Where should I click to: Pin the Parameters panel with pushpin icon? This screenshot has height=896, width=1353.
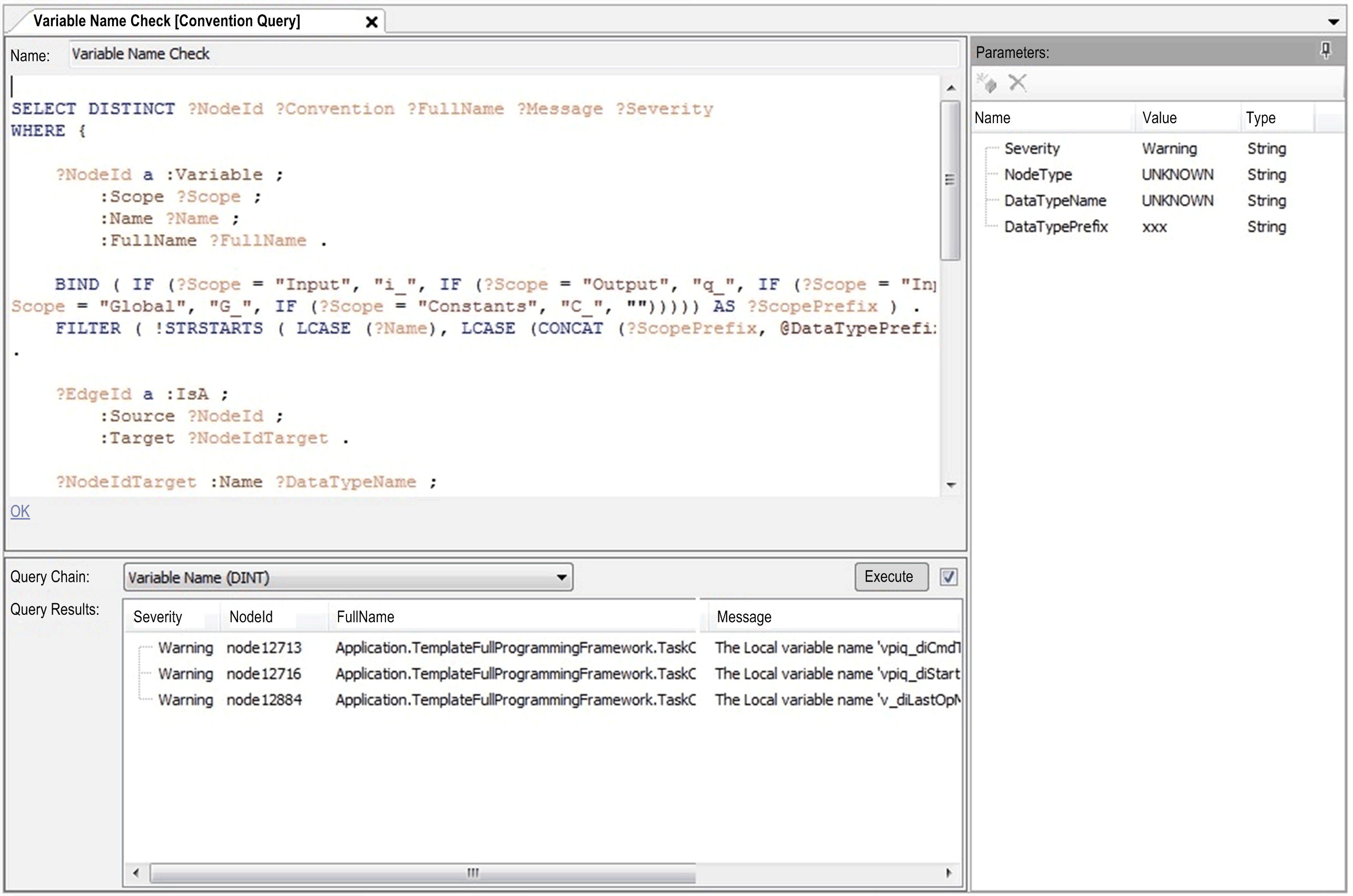point(1326,51)
